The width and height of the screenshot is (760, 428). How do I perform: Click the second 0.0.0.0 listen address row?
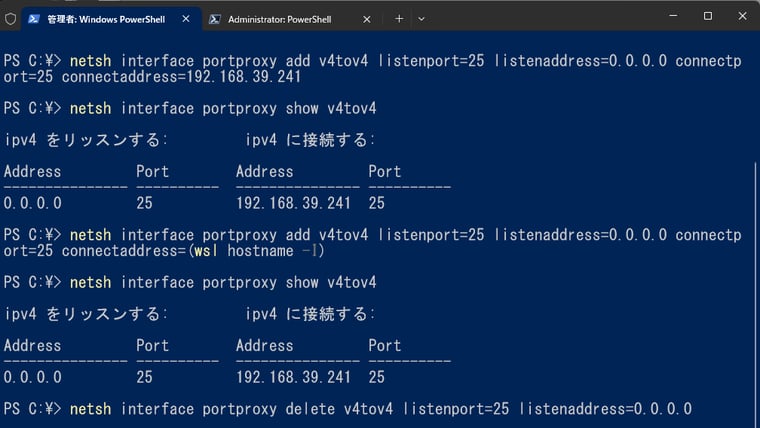[32, 377]
